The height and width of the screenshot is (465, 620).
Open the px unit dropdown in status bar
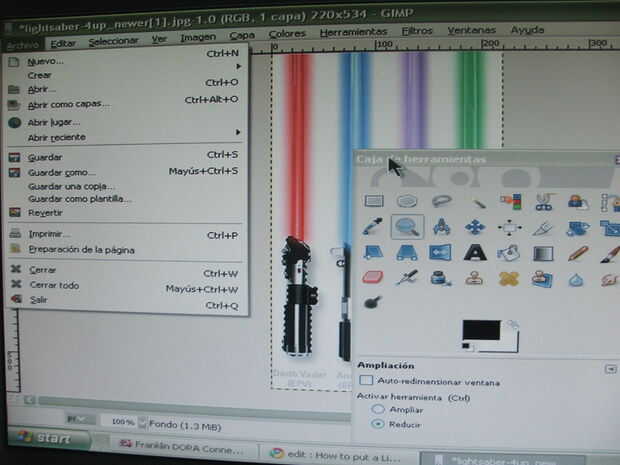tap(80, 420)
